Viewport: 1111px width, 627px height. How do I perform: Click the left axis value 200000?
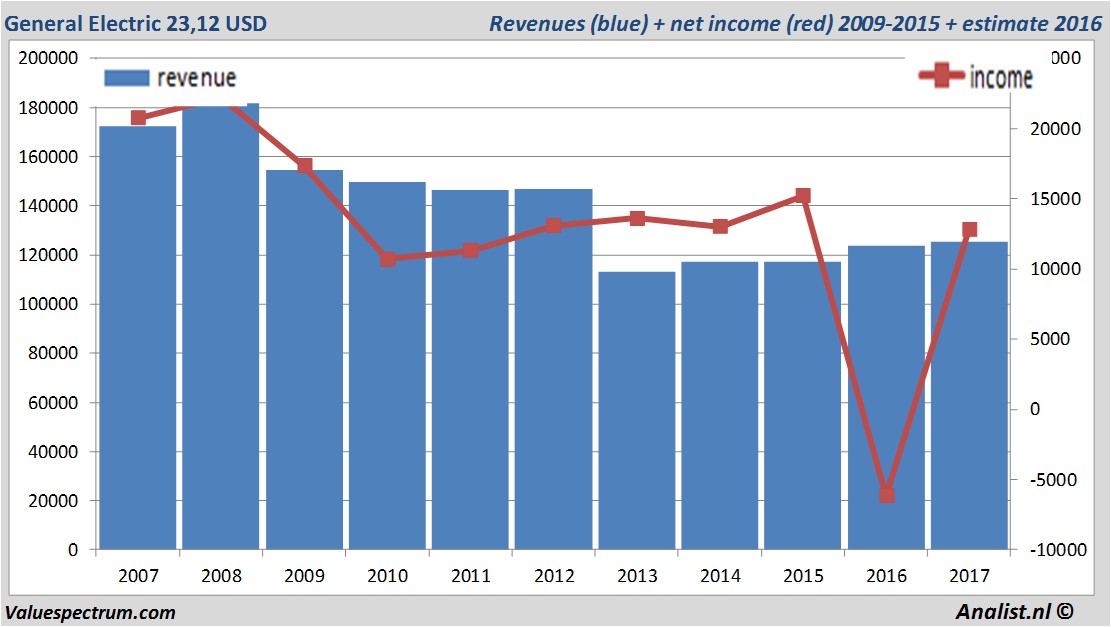tap(48, 58)
